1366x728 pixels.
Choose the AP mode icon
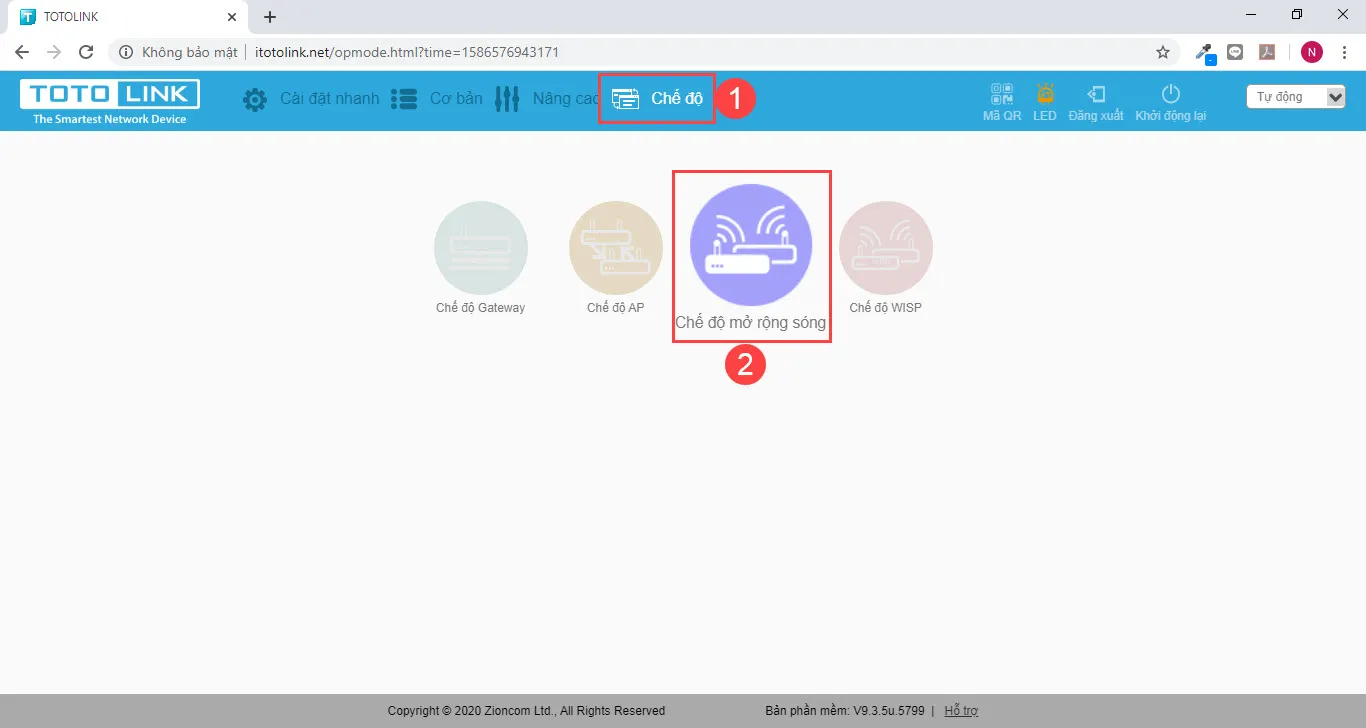pos(615,248)
